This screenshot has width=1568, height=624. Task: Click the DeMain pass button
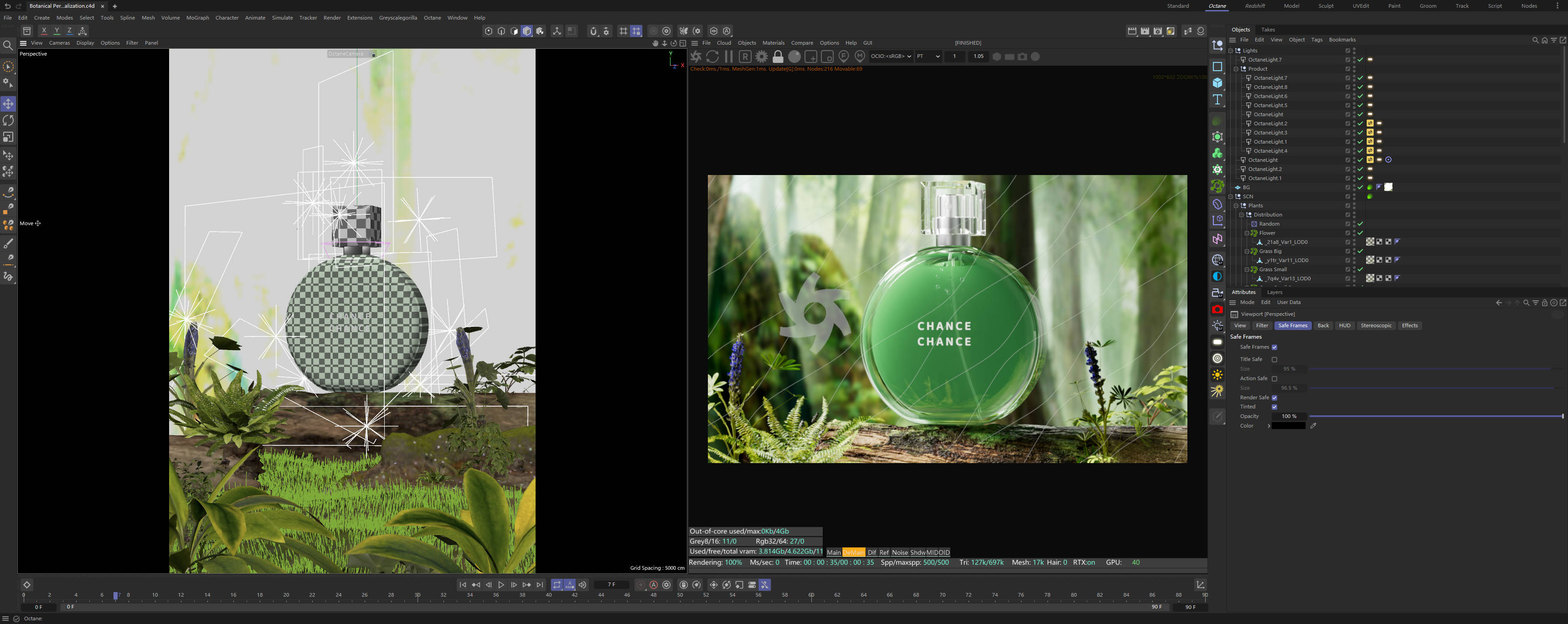click(853, 553)
